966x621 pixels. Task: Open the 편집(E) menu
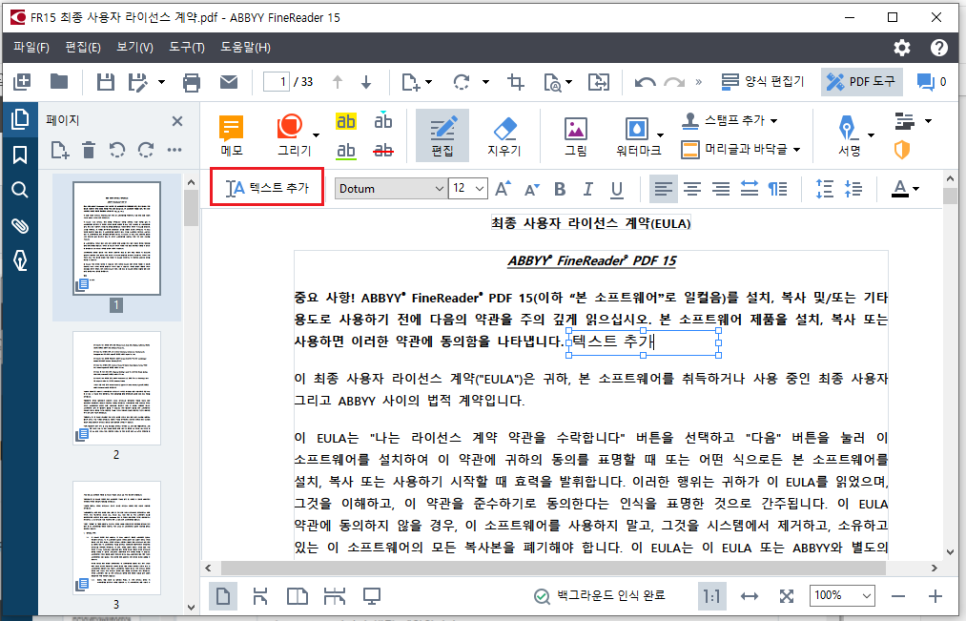pos(83,47)
